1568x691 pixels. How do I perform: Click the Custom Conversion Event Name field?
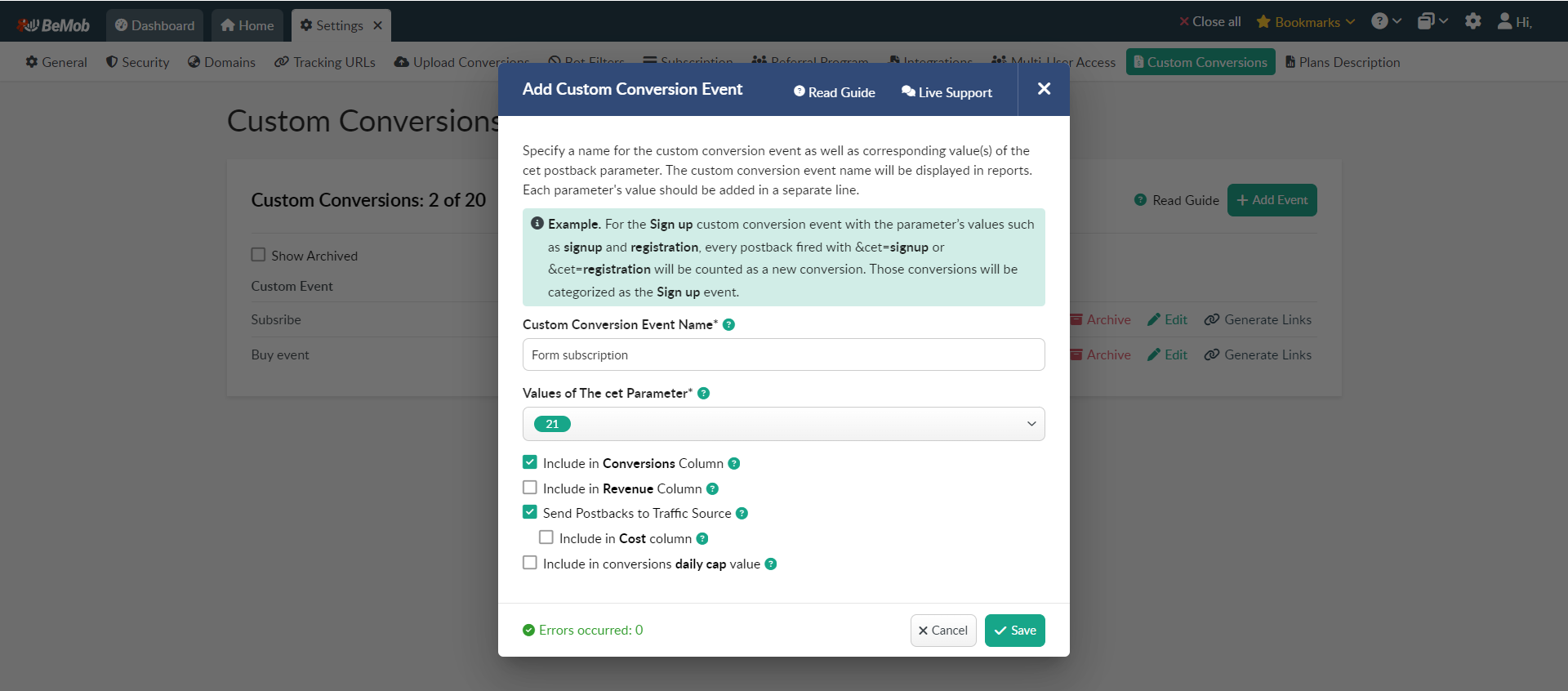point(783,355)
